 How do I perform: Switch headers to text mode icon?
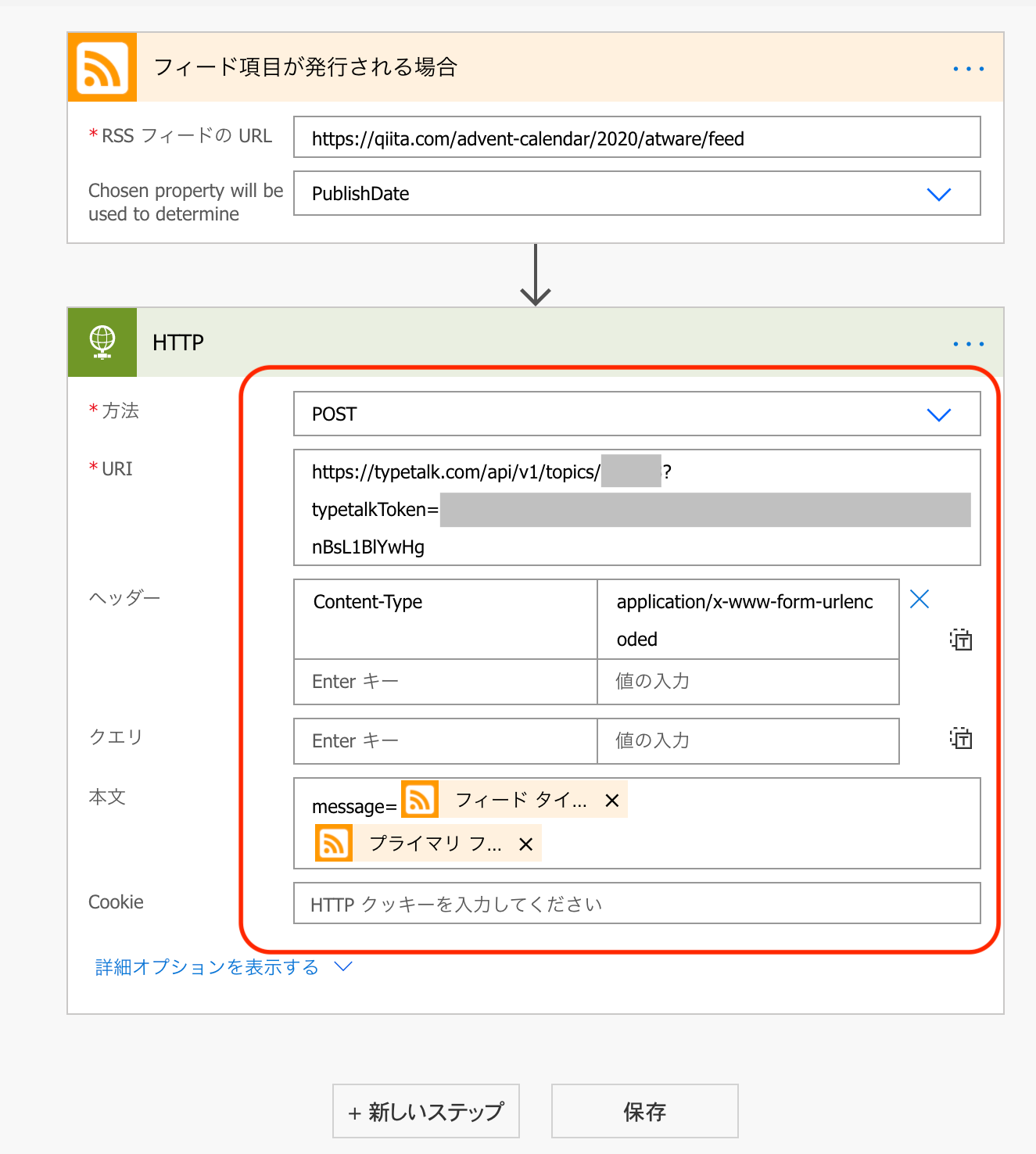click(x=961, y=640)
